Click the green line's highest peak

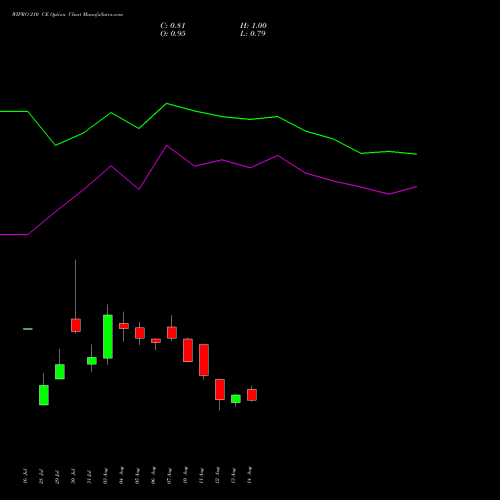coord(167,103)
